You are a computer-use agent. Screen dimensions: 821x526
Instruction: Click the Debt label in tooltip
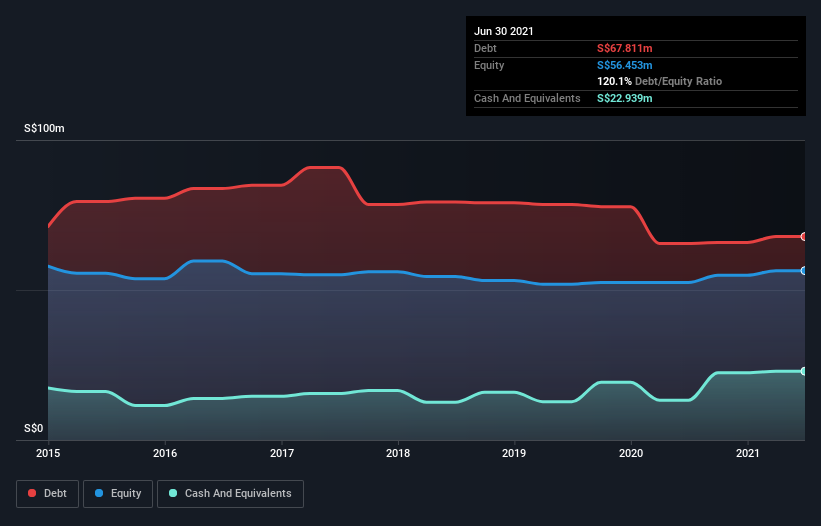point(485,48)
